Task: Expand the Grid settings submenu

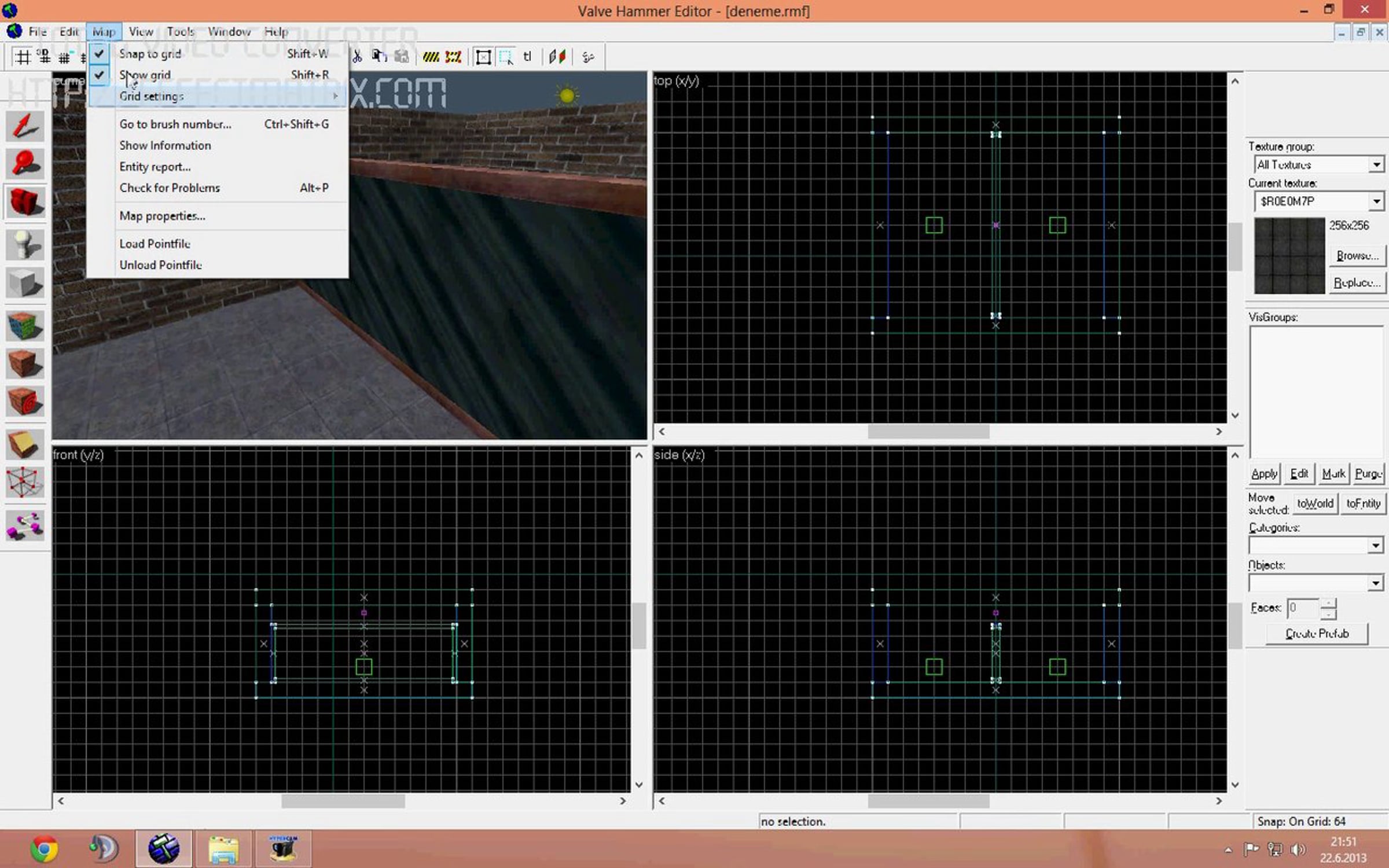Action: (218, 96)
